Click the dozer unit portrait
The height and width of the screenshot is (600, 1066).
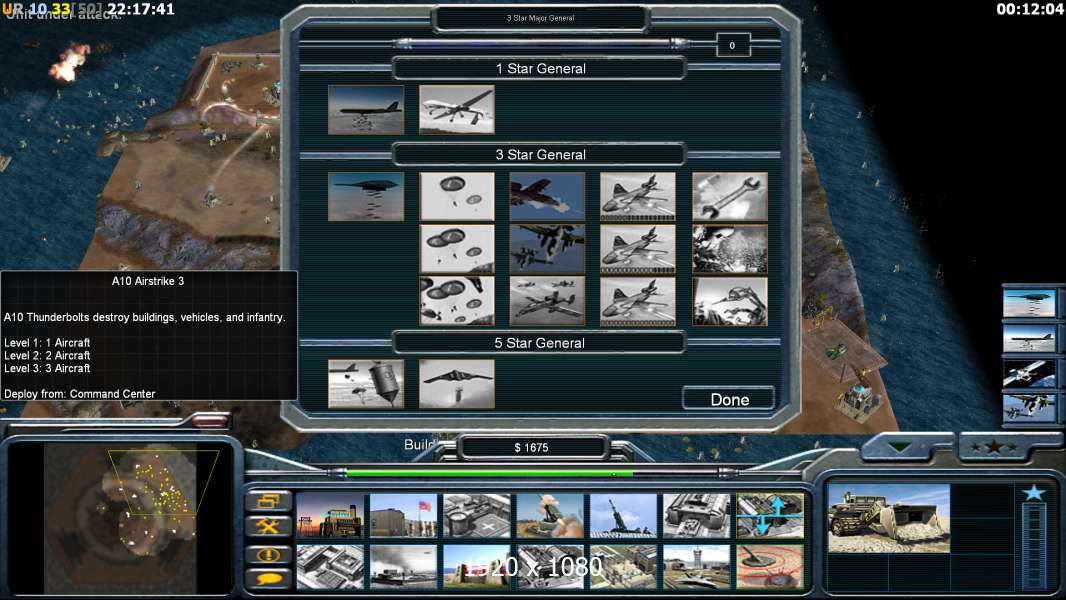(x=889, y=518)
